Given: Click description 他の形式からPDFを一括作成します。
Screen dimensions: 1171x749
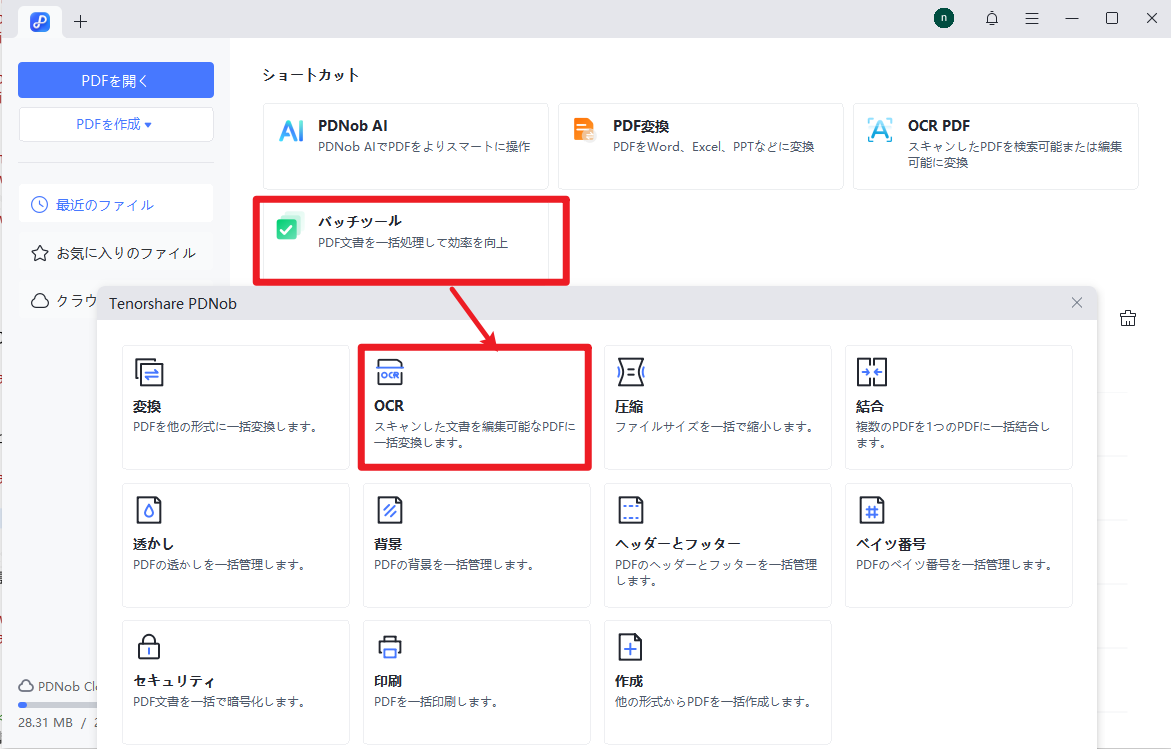Looking at the screenshot, I should click(x=714, y=701).
